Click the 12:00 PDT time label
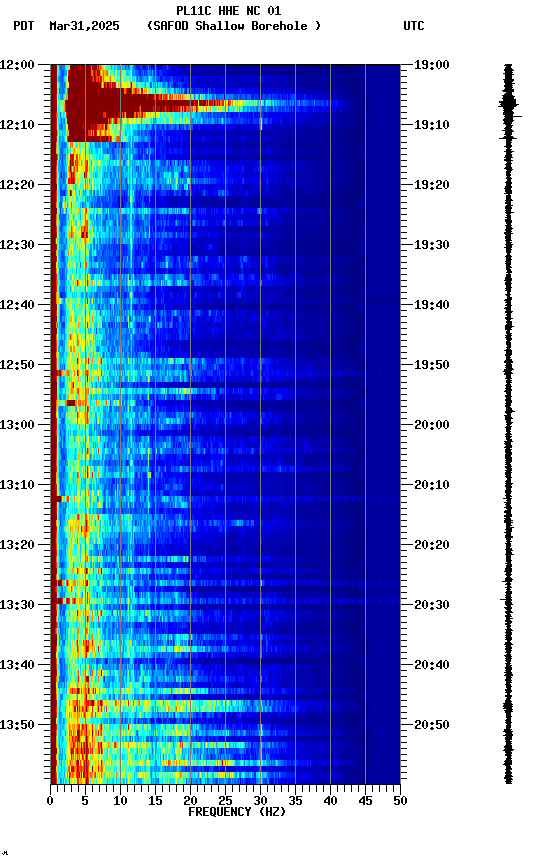 click(x=17, y=65)
